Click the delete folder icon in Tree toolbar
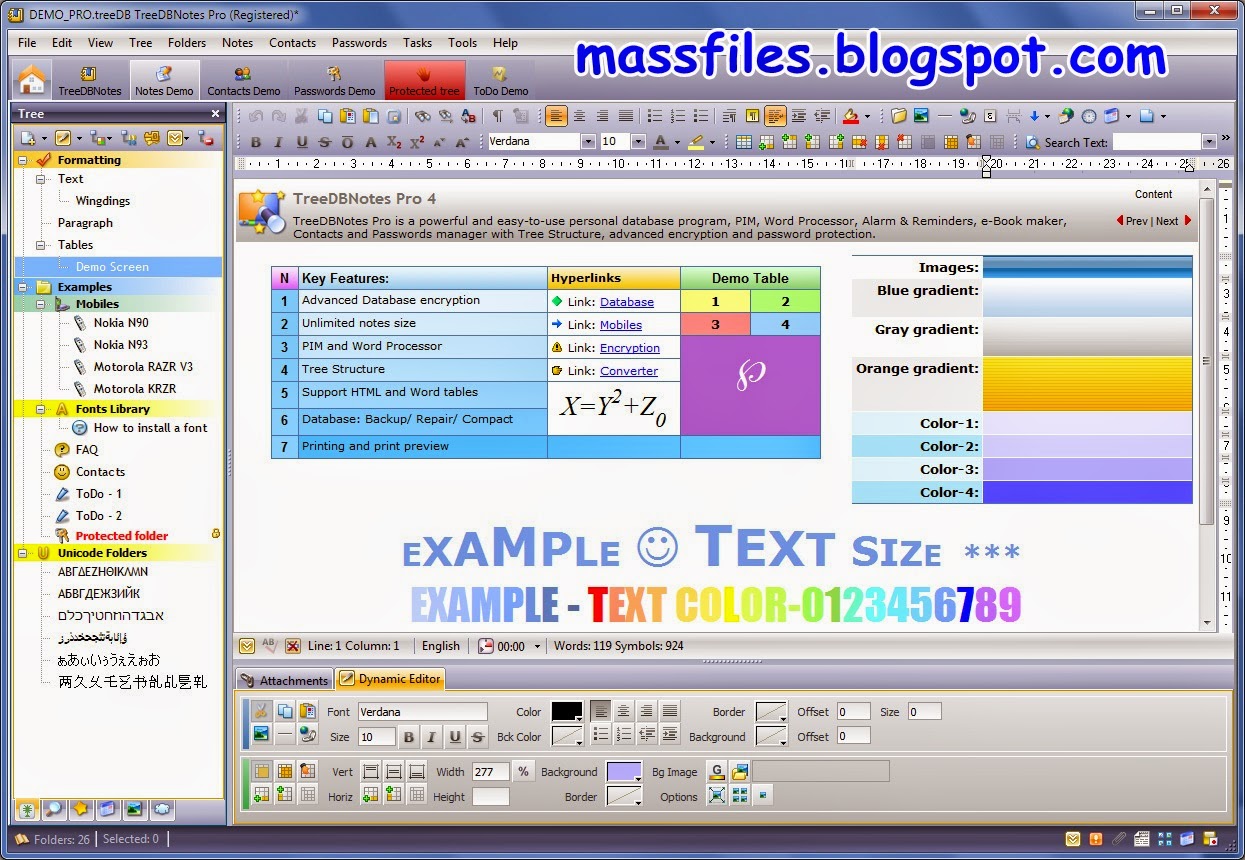The height and width of the screenshot is (860, 1245). [206, 138]
